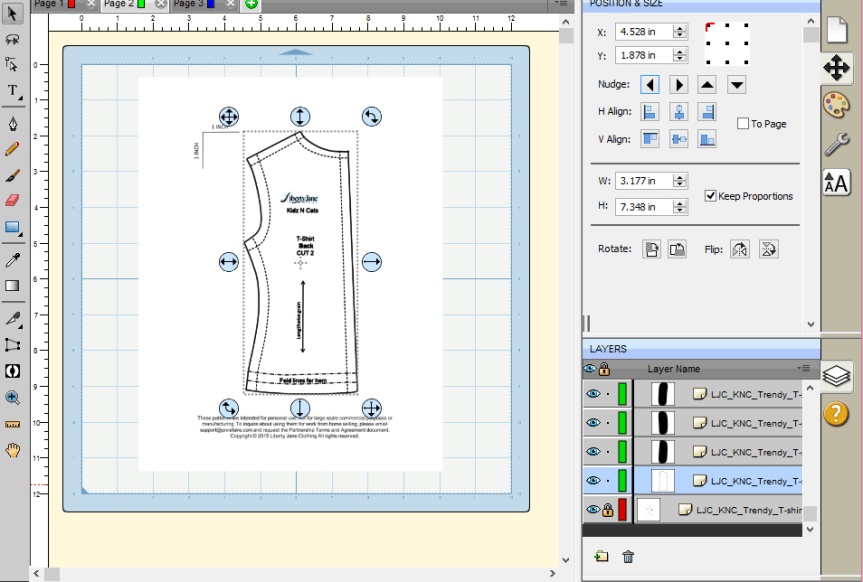Uncheck Keep Proportions
The height and width of the screenshot is (582, 863).
[711, 195]
